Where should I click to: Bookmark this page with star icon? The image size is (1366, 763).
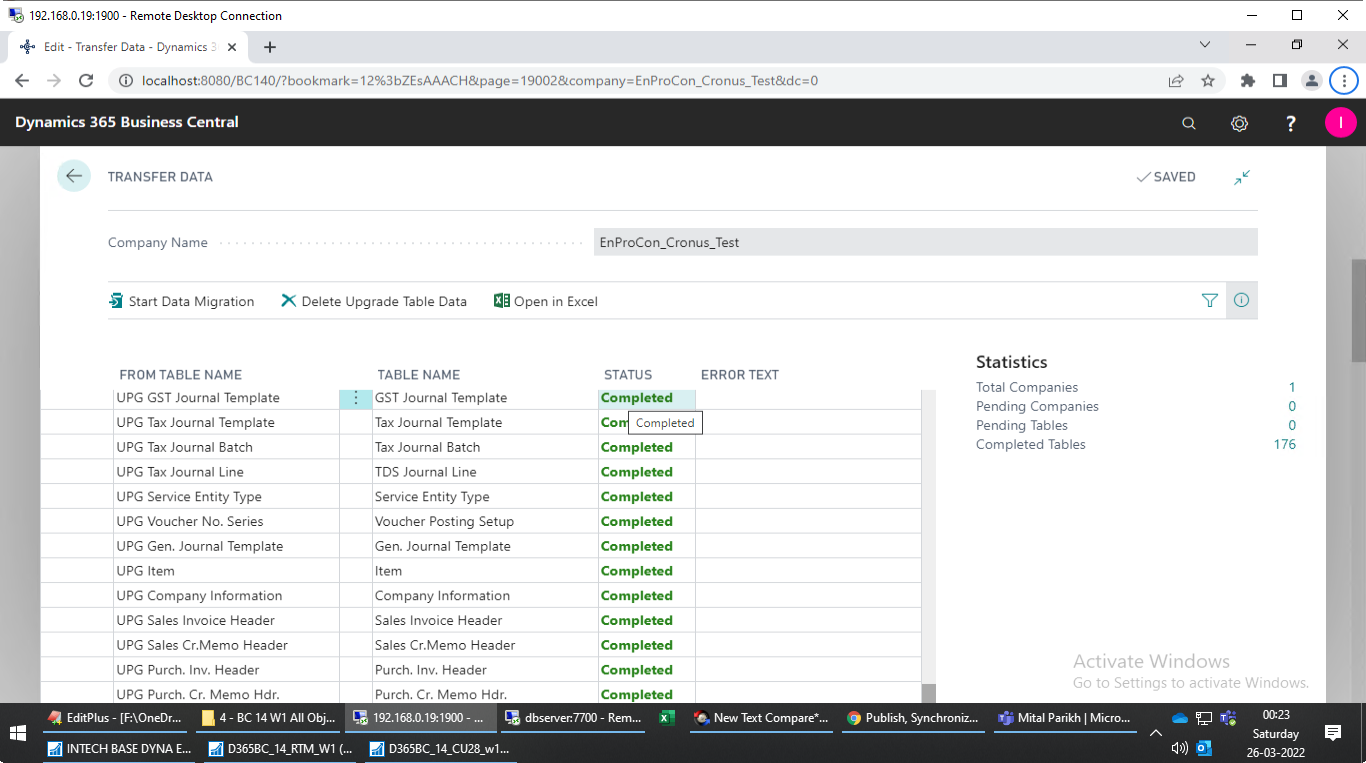[1207, 81]
